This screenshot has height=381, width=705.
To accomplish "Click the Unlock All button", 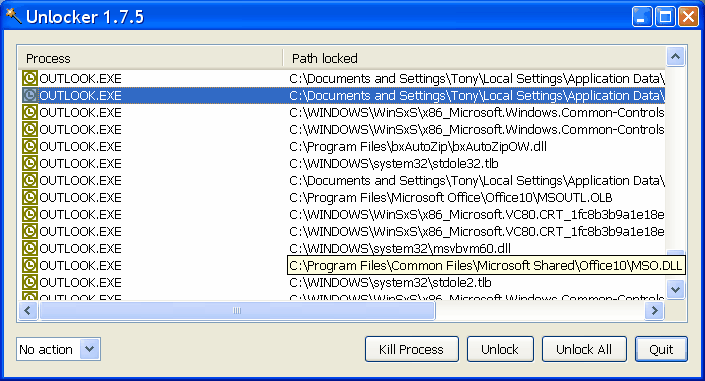I will (584, 349).
